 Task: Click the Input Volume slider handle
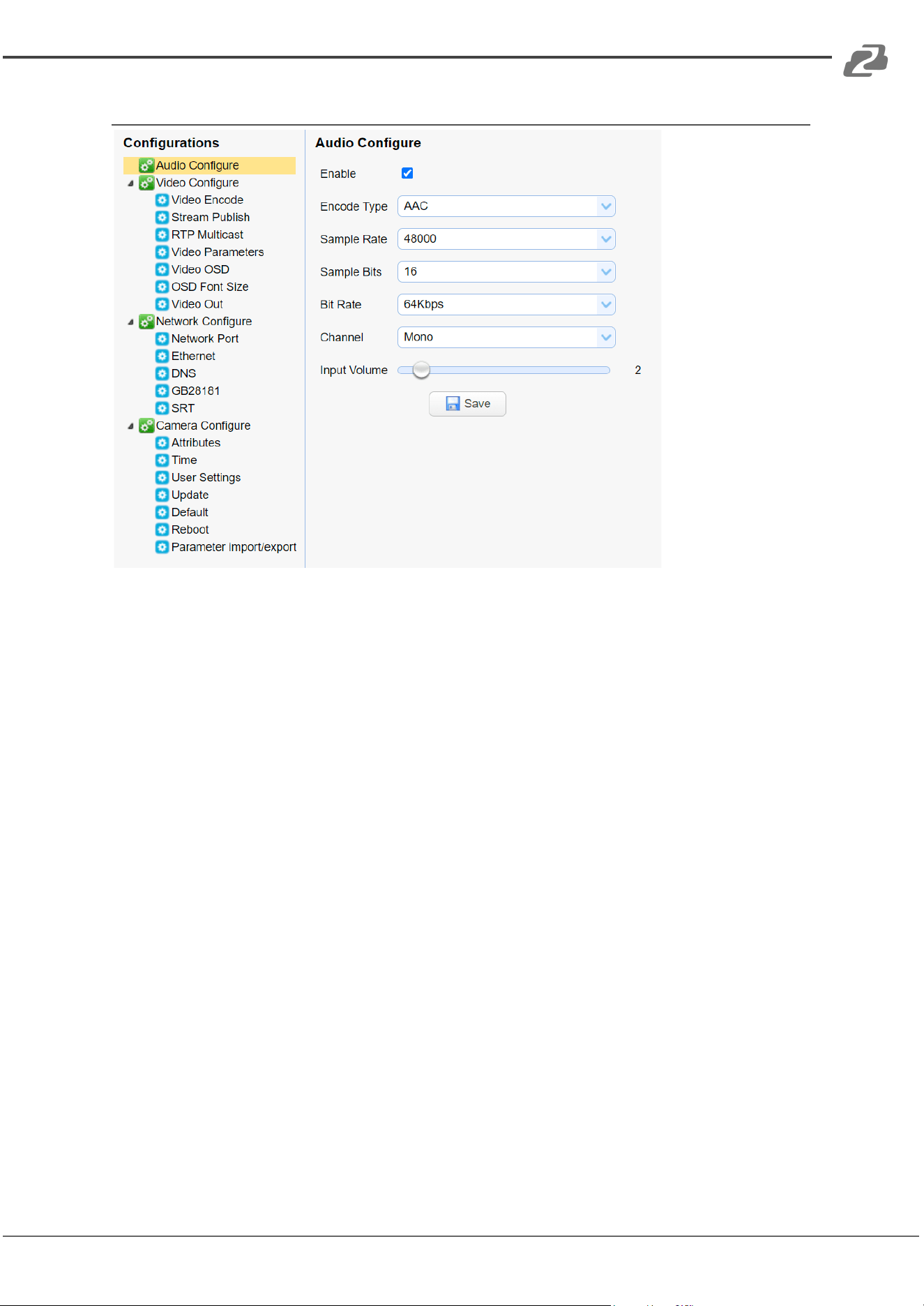tap(421, 370)
